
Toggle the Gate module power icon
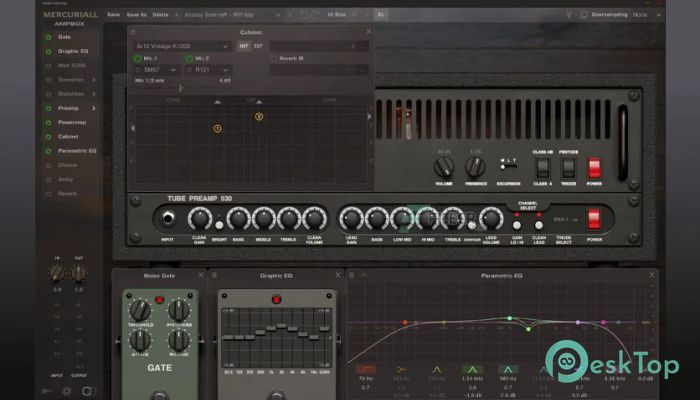48,37
